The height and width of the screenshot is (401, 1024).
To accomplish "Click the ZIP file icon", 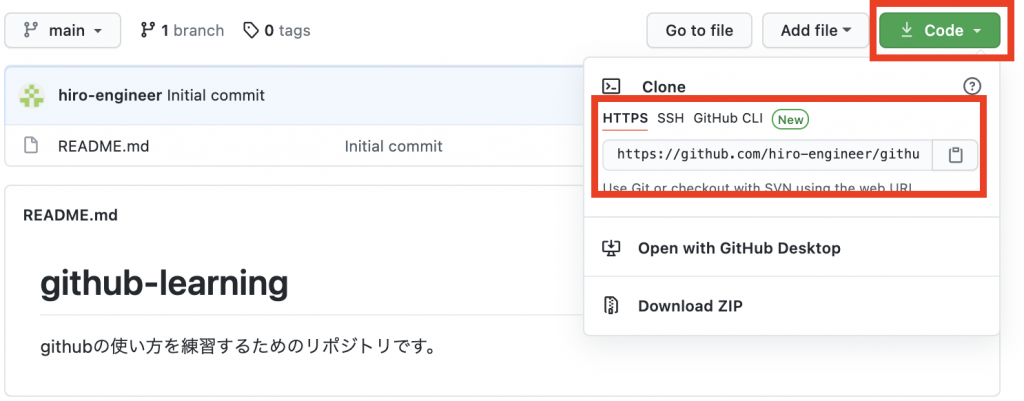I will [611, 306].
